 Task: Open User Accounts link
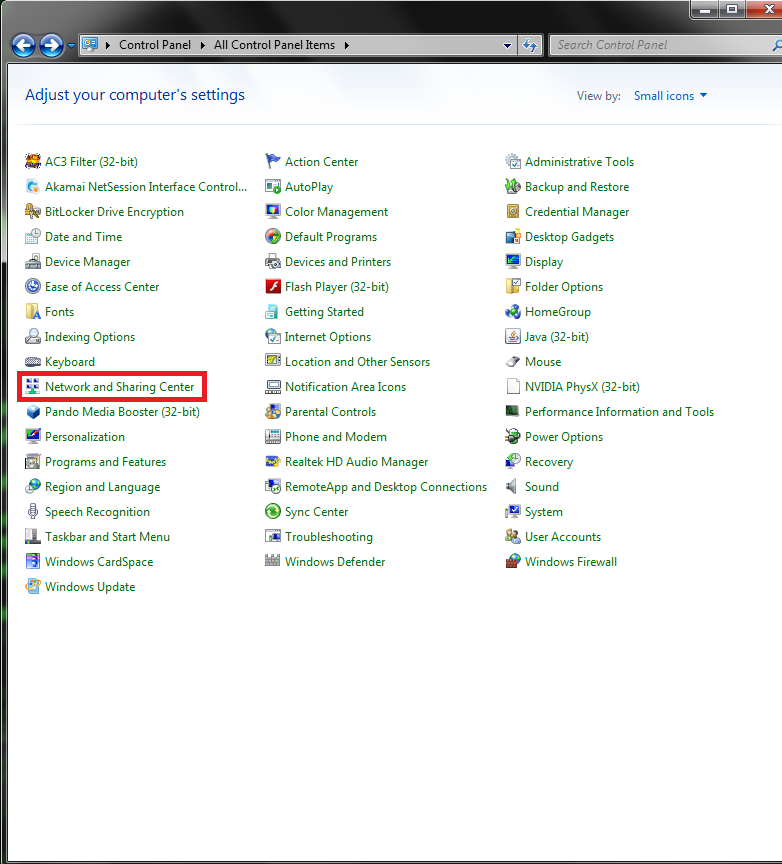[x=563, y=537]
